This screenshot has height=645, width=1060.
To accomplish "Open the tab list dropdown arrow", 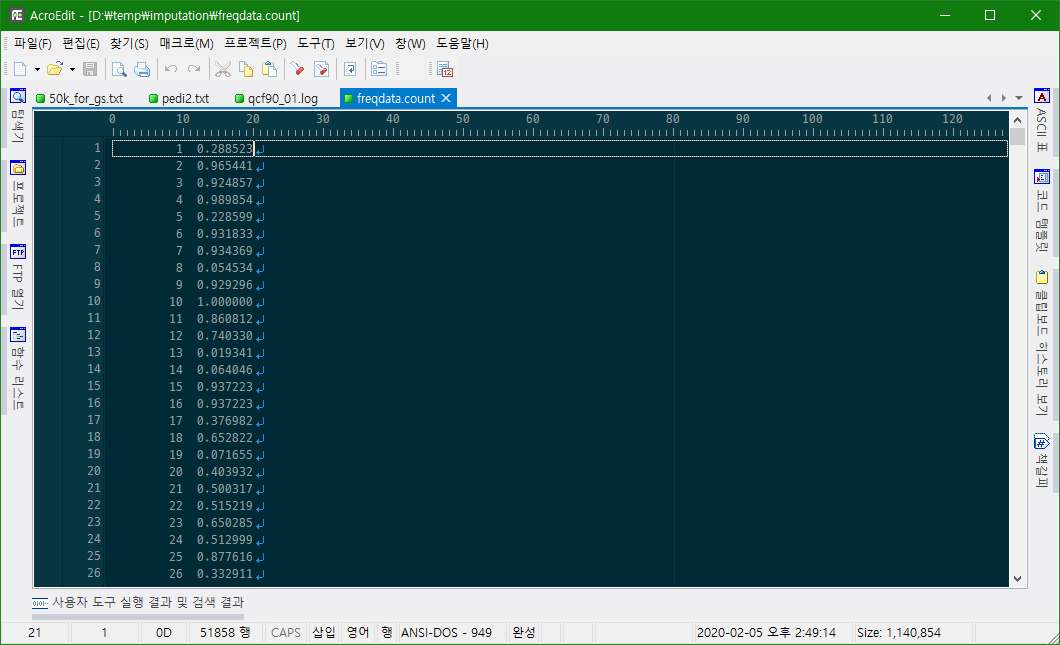I will 1019,98.
